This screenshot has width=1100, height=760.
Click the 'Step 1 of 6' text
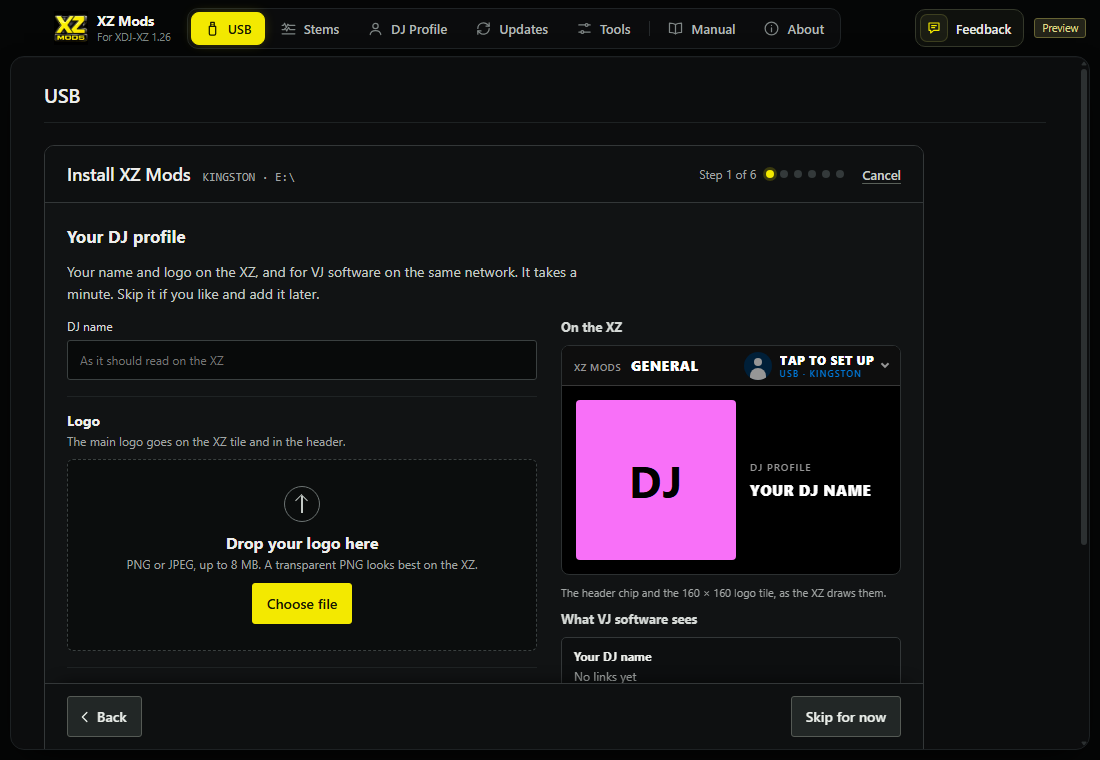tap(727, 175)
